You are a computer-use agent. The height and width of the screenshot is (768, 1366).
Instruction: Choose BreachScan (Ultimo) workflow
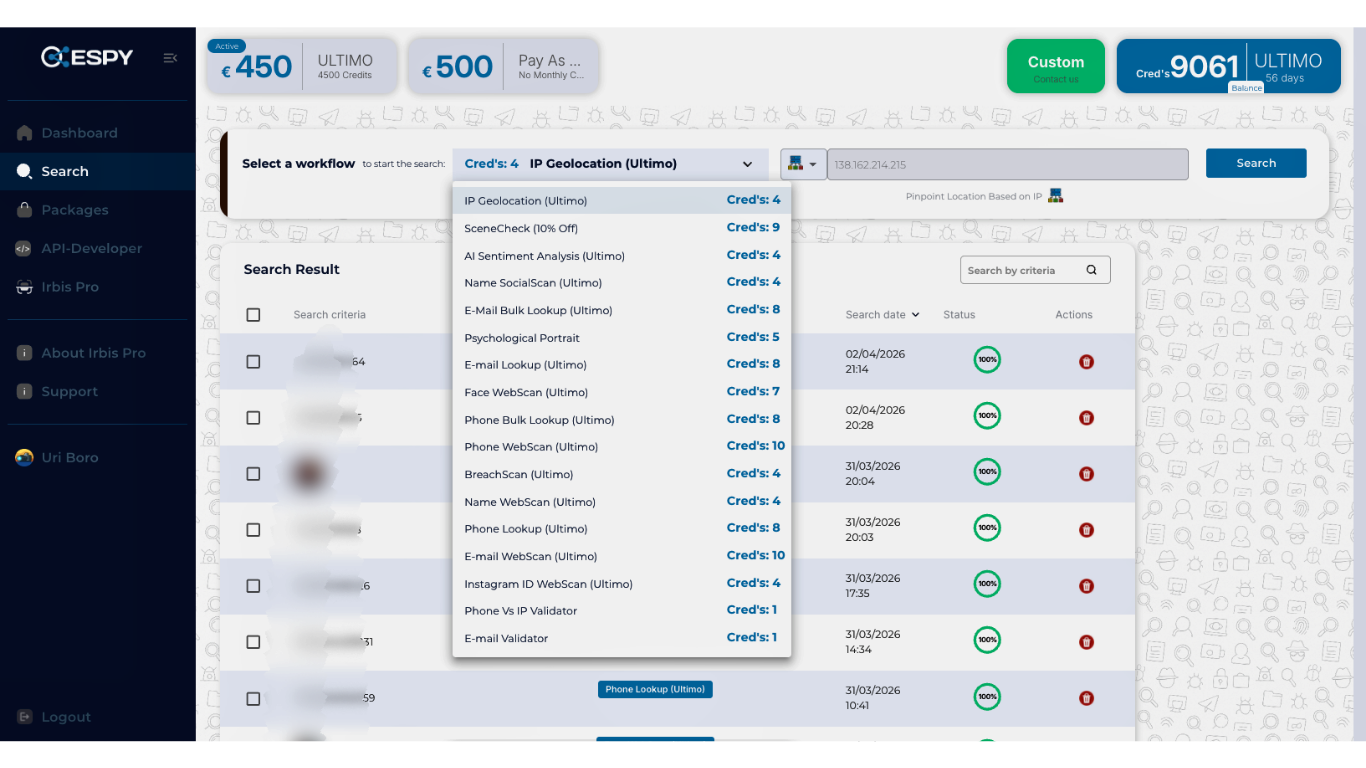(622, 474)
